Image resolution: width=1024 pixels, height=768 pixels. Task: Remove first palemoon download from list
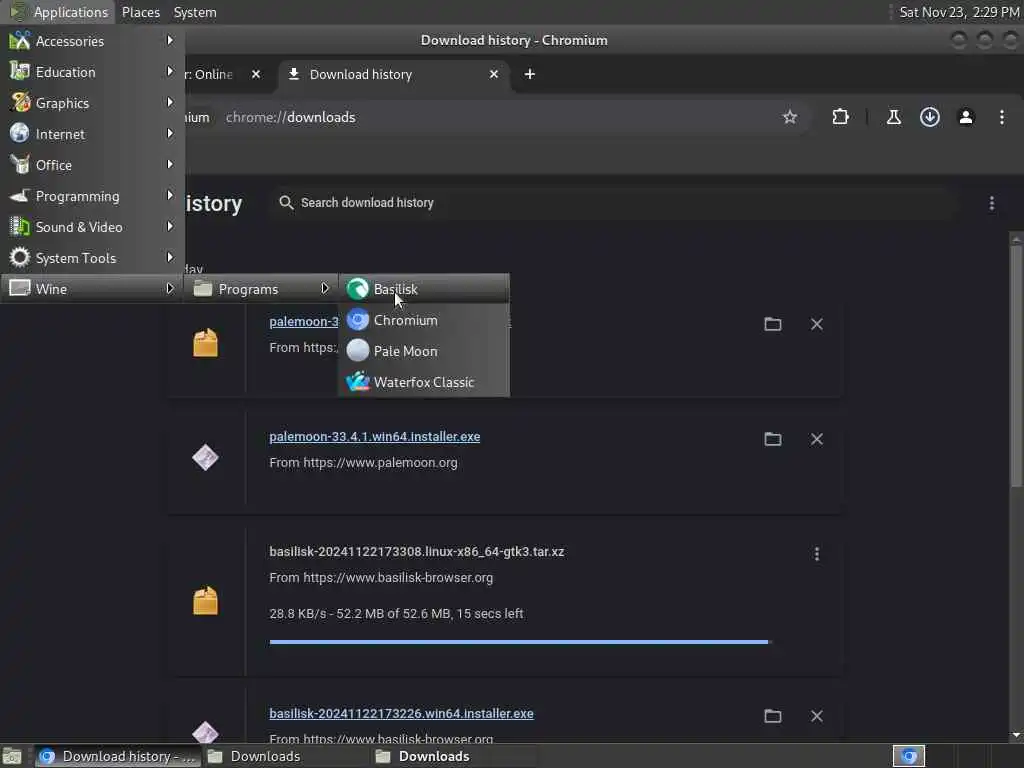coord(816,324)
